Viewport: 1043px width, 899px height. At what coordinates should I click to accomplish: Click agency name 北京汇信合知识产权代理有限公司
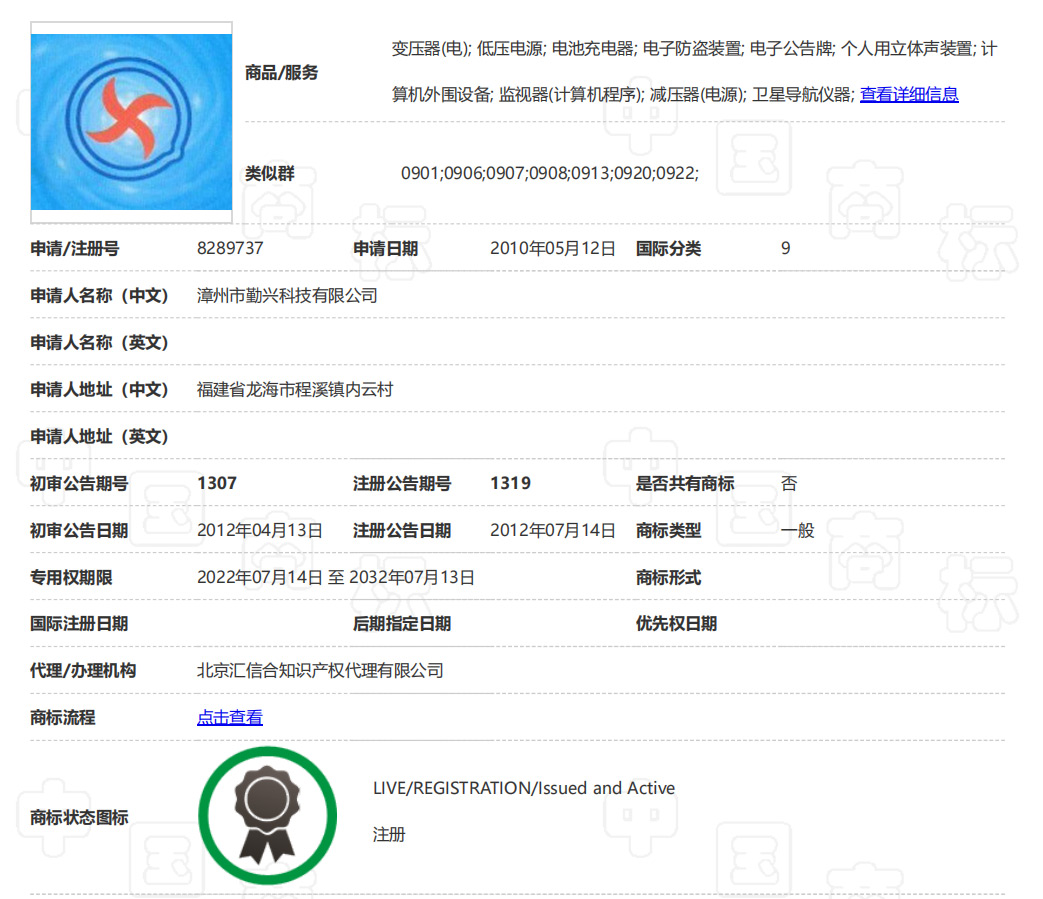point(320,670)
